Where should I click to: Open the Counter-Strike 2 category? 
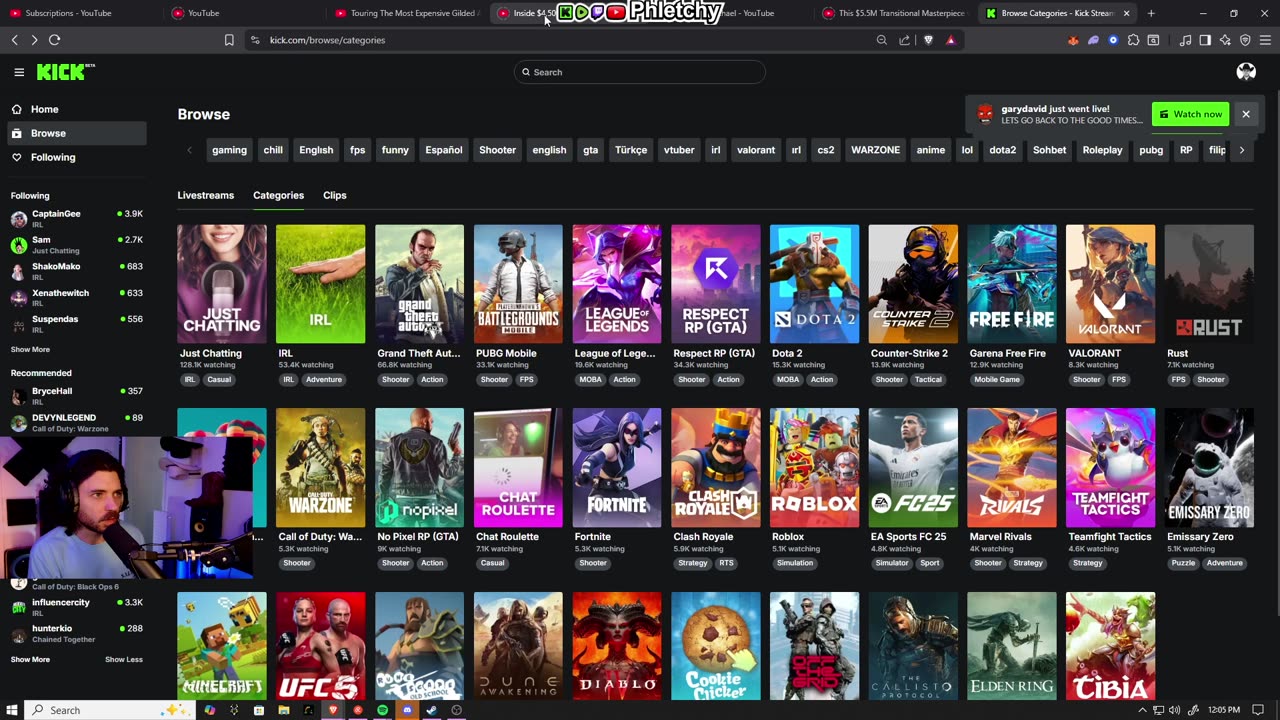tap(913, 284)
